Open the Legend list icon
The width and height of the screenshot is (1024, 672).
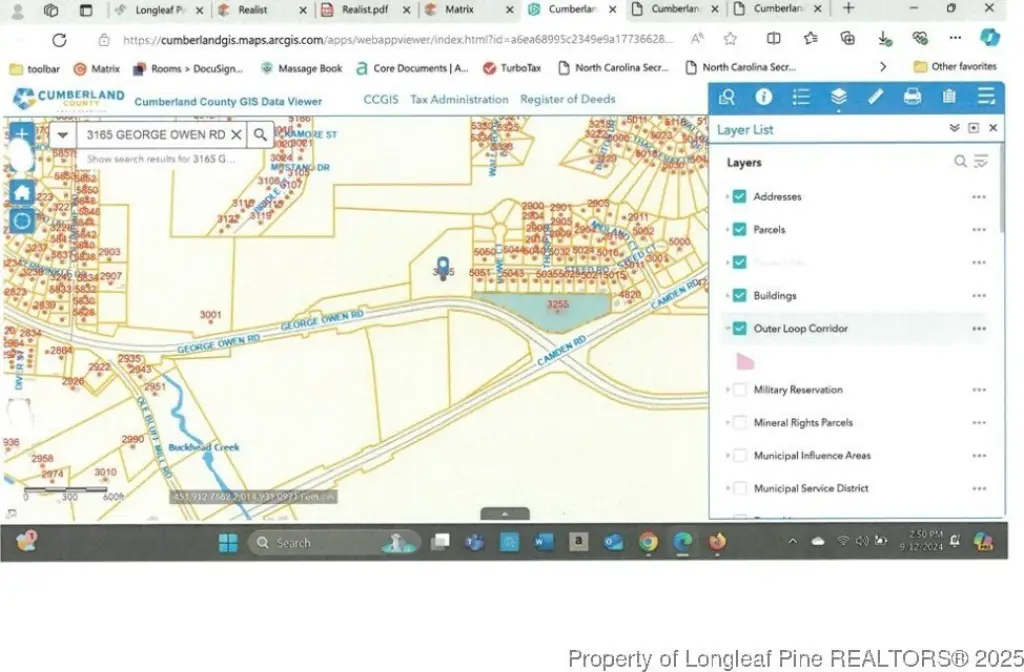[x=801, y=97]
